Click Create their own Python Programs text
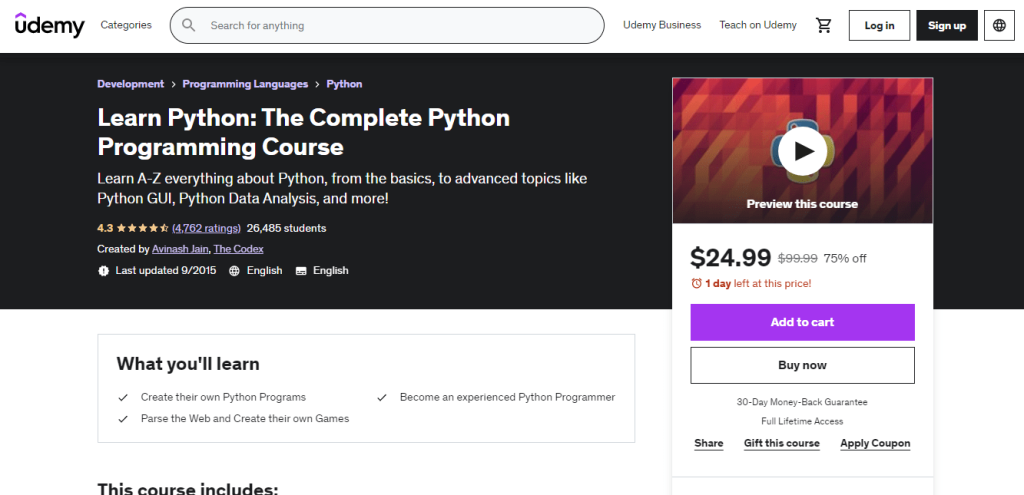 click(223, 397)
